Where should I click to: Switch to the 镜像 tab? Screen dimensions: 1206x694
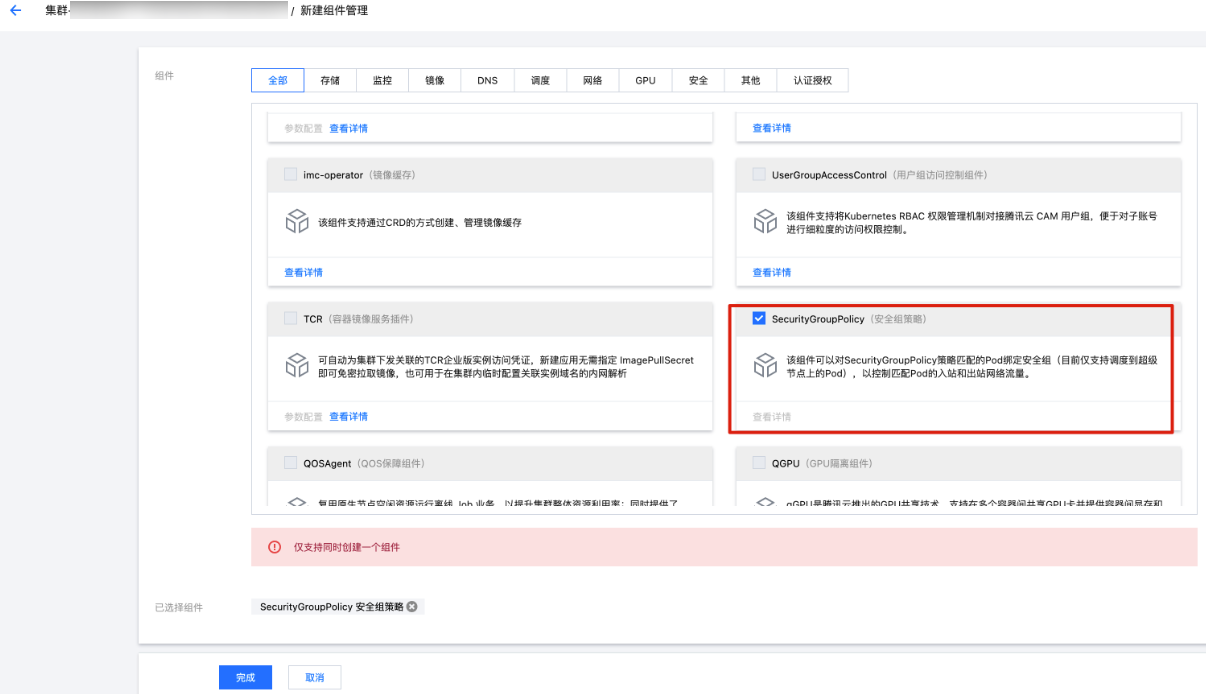tap(435, 81)
